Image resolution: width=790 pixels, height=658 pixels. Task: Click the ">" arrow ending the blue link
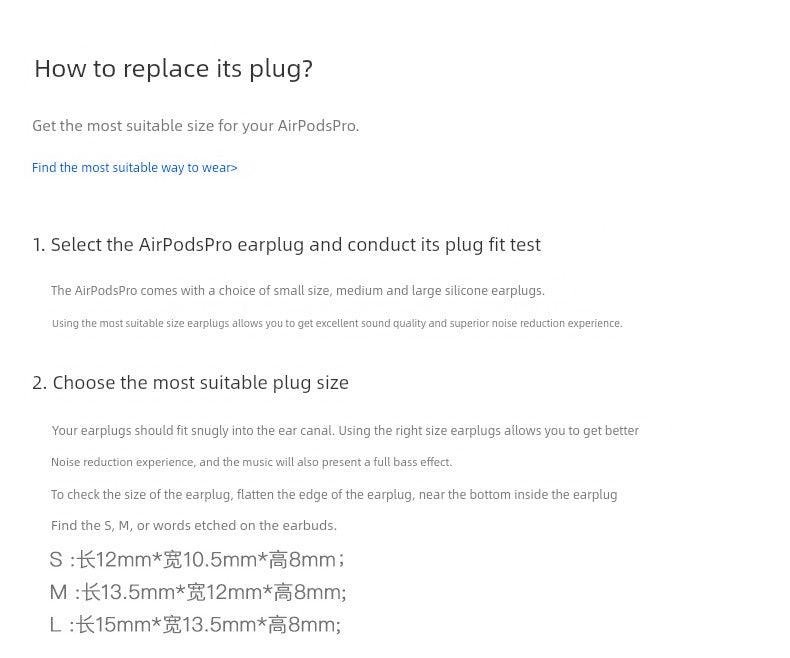tap(234, 168)
